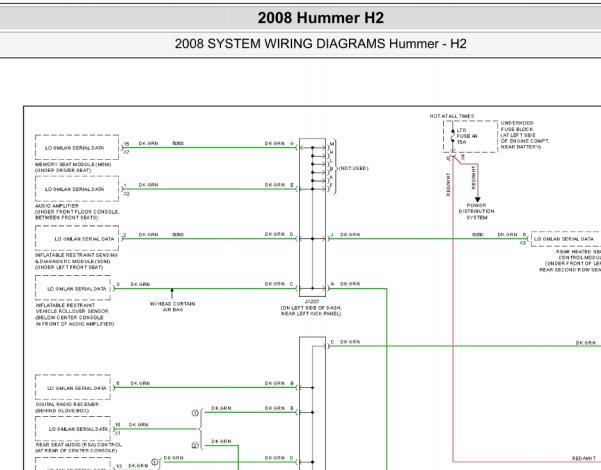
Task: Click the LO GMLAN SERIAL DATA box above Rear Seat Audio
Action: tap(73, 429)
